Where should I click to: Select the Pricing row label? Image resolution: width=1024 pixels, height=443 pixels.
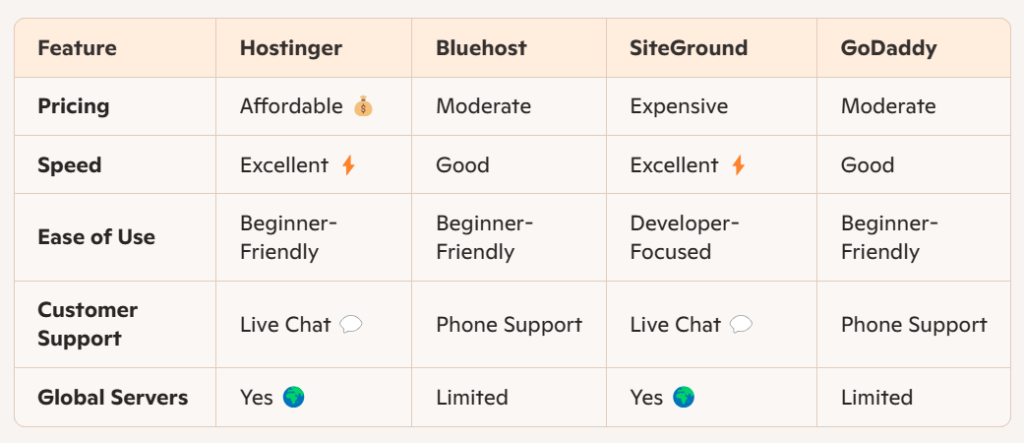[x=74, y=106]
